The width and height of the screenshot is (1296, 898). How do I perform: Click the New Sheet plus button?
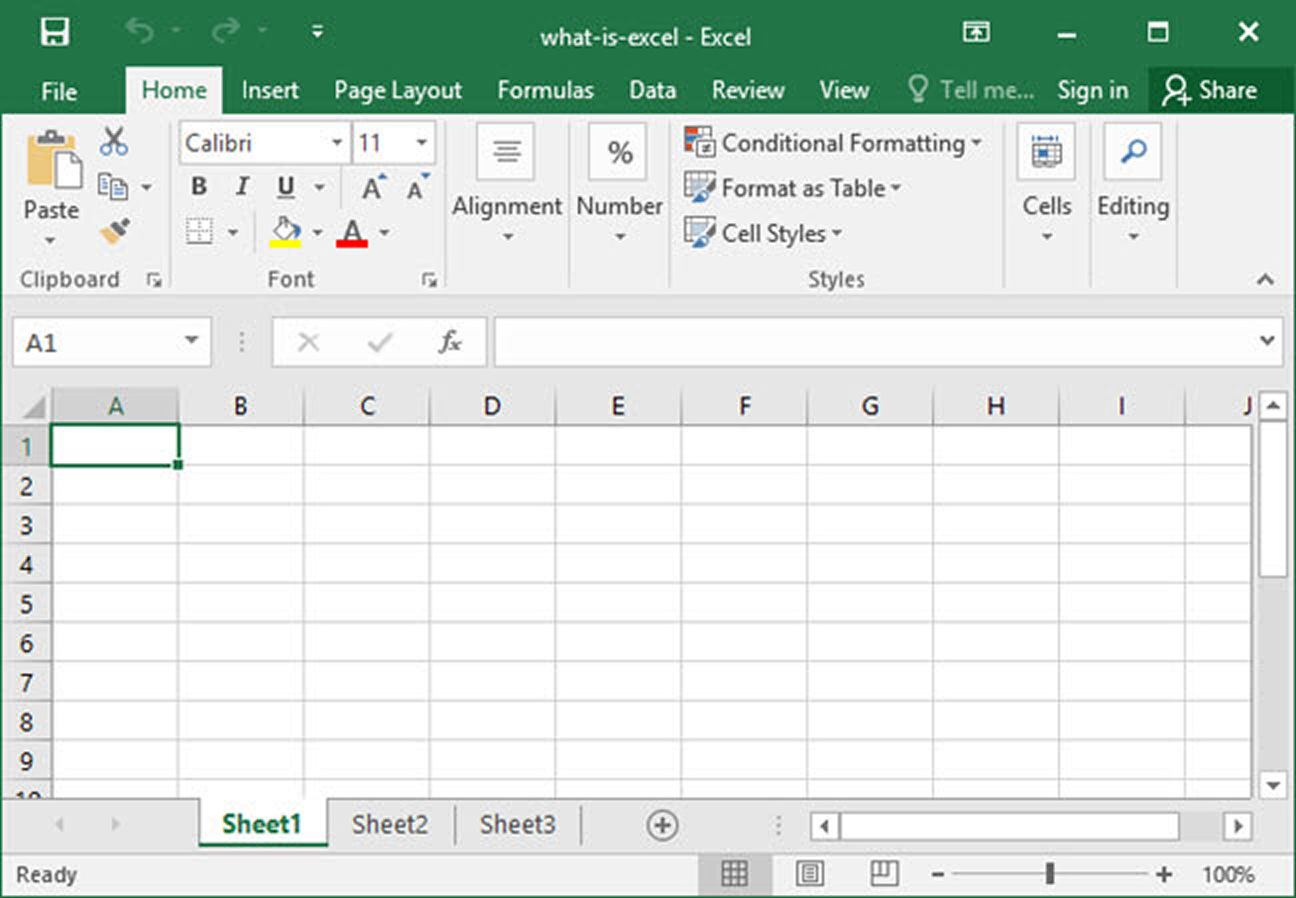pyautogui.click(x=661, y=824)
